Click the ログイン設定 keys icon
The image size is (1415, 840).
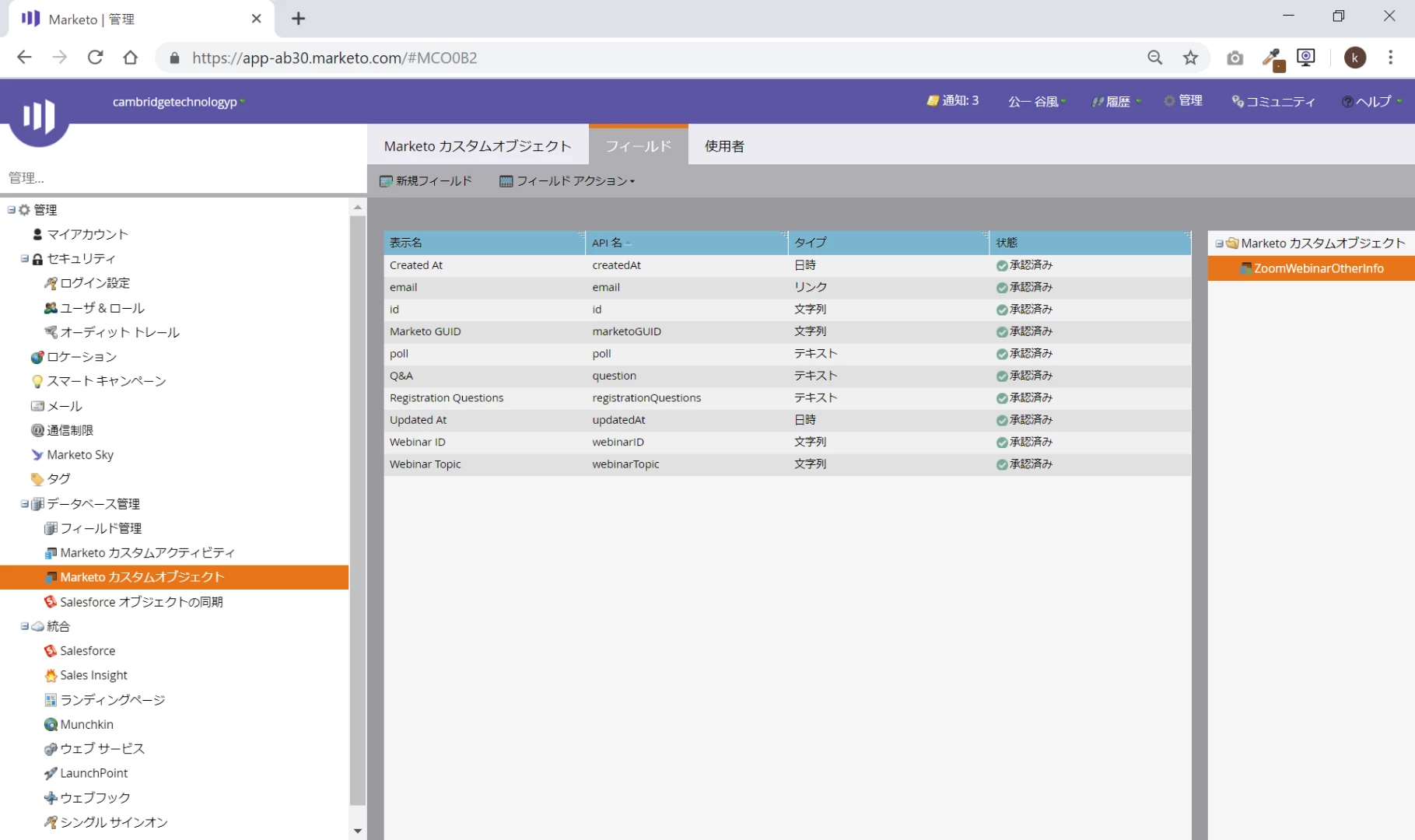coord(51,283)
